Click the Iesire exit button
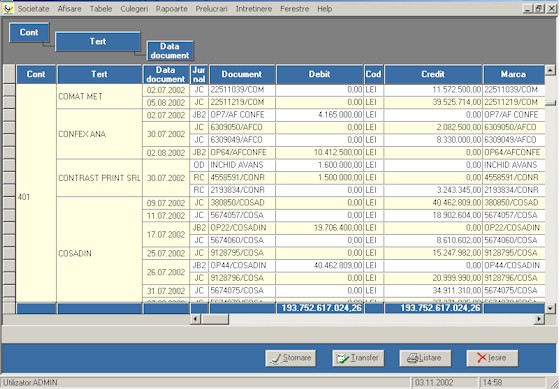 pos(492,358)
